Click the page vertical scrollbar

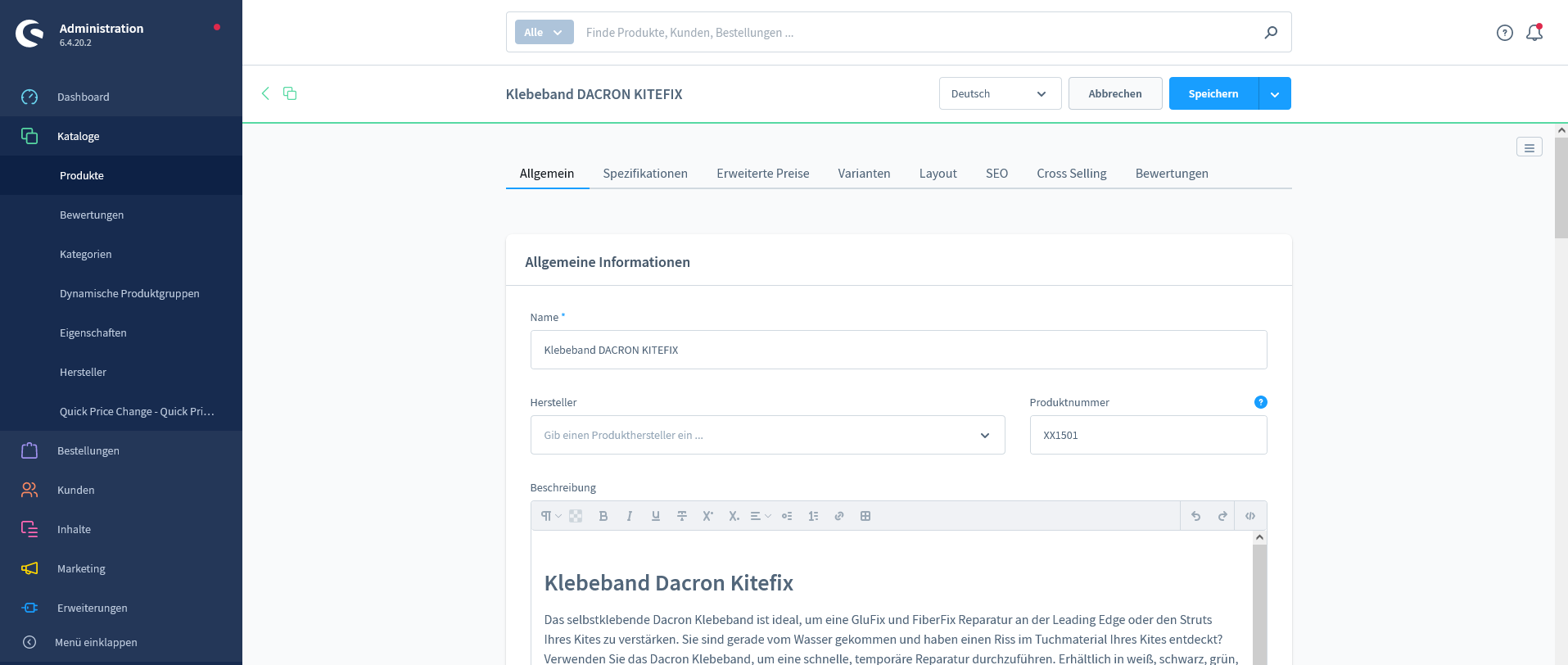pyautogui.click(x=1561, y=188)
